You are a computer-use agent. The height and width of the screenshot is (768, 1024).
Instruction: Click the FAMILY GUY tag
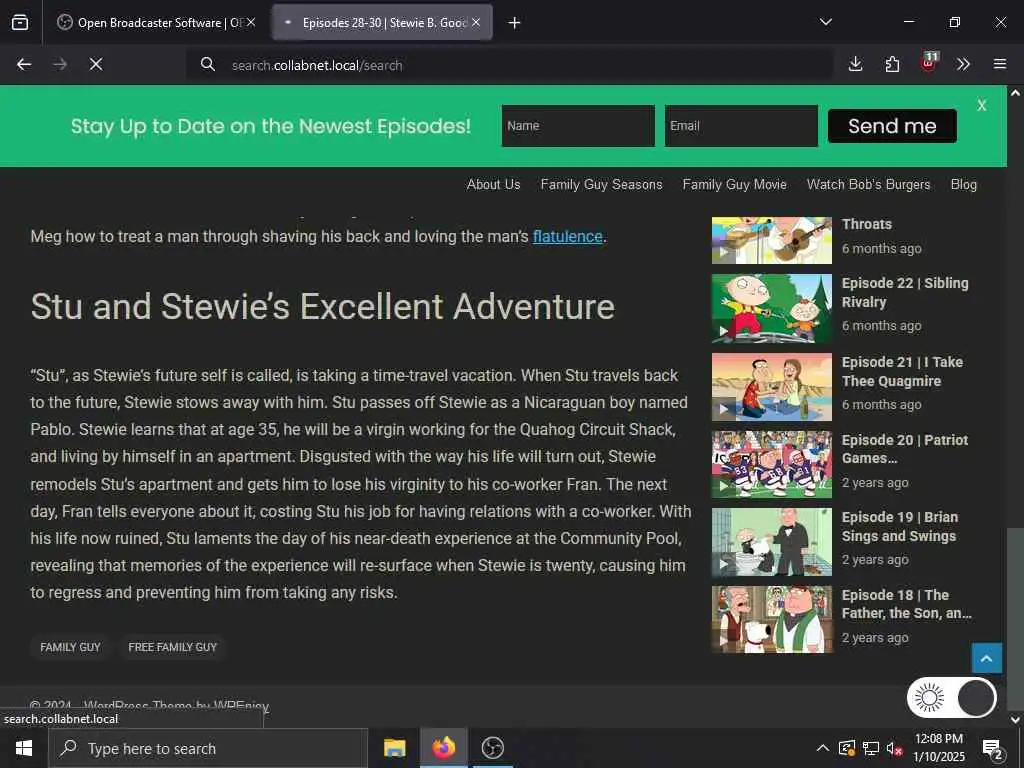coord(71,647)
